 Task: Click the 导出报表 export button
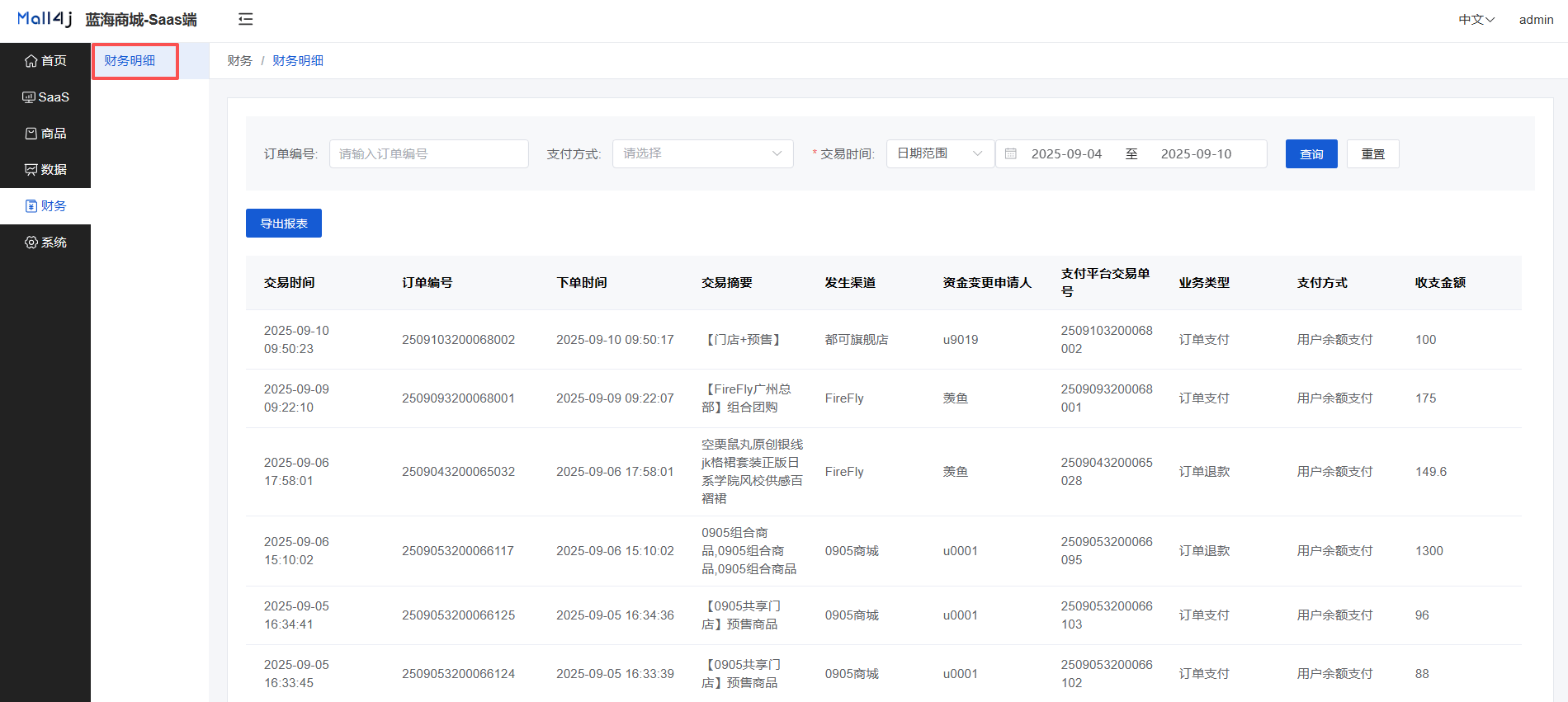(x=284, y=224)
